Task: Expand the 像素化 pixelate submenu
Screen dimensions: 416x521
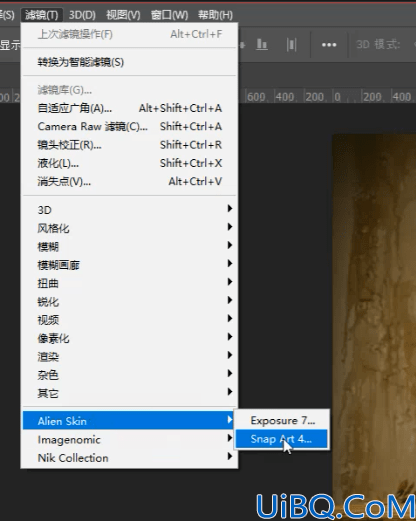Action: 129,338
